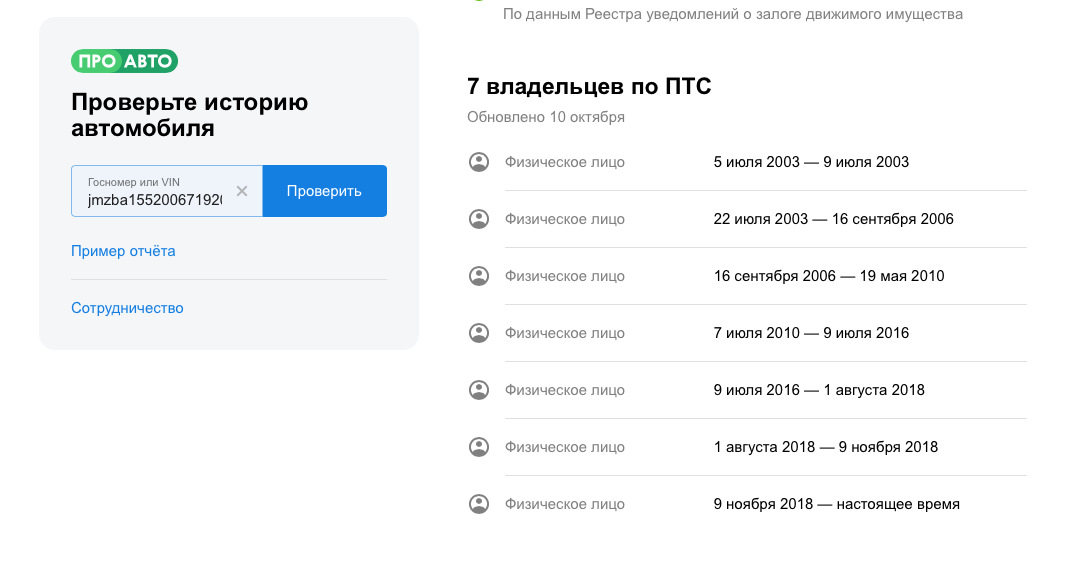Click the person icon for the 16 сентября 2006 owner
This screenshot has width=1067, height=571.
click(x=479, y=276)
